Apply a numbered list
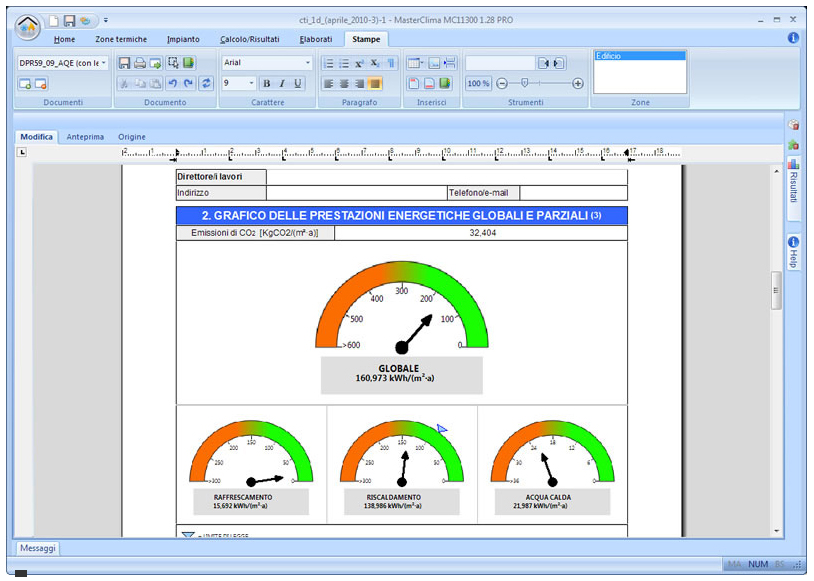 (x=329, y=63)
